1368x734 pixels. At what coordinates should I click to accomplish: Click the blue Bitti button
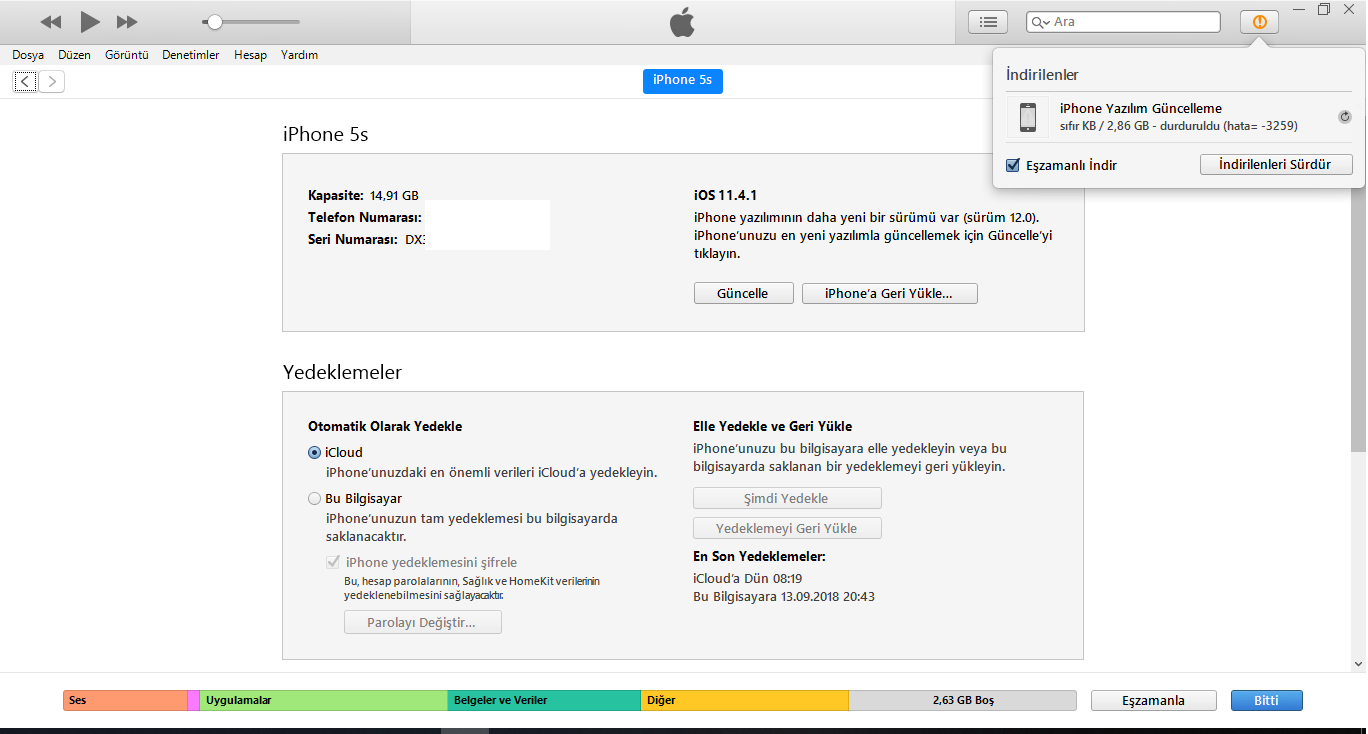click(x=1267, y=700)
